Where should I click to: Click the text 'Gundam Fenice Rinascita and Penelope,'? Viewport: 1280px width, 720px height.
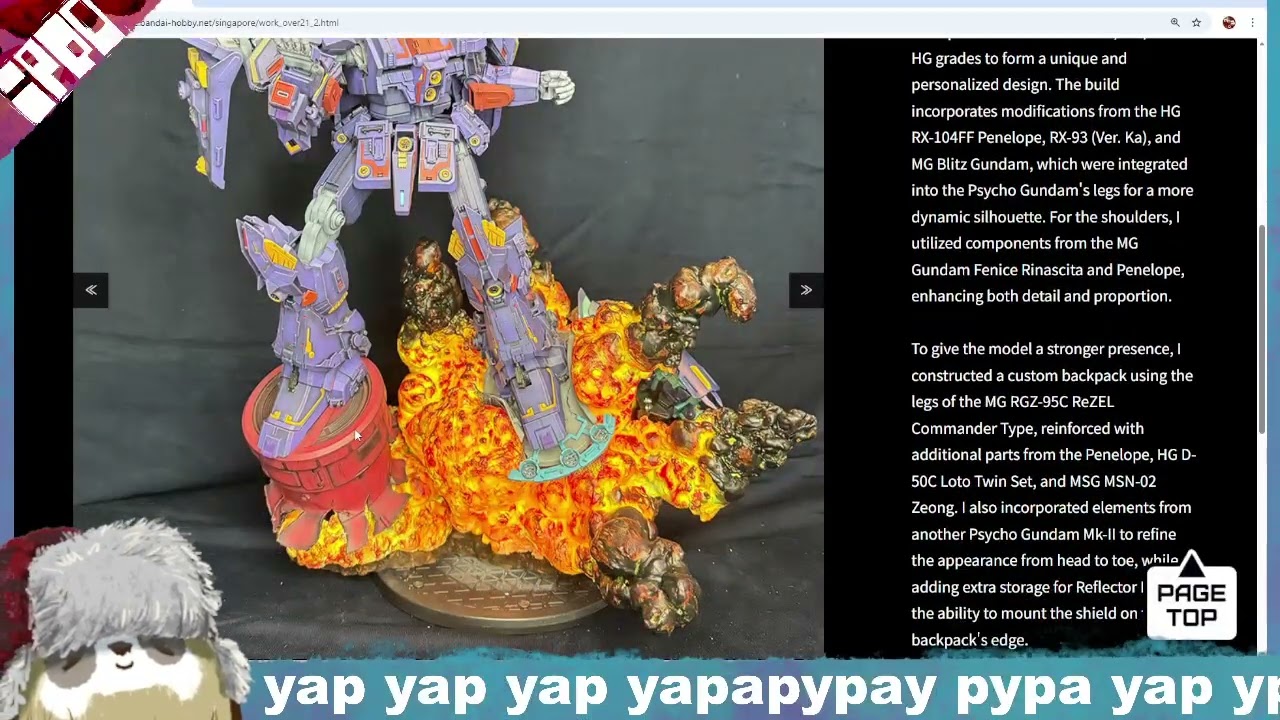coord(1047,270)
